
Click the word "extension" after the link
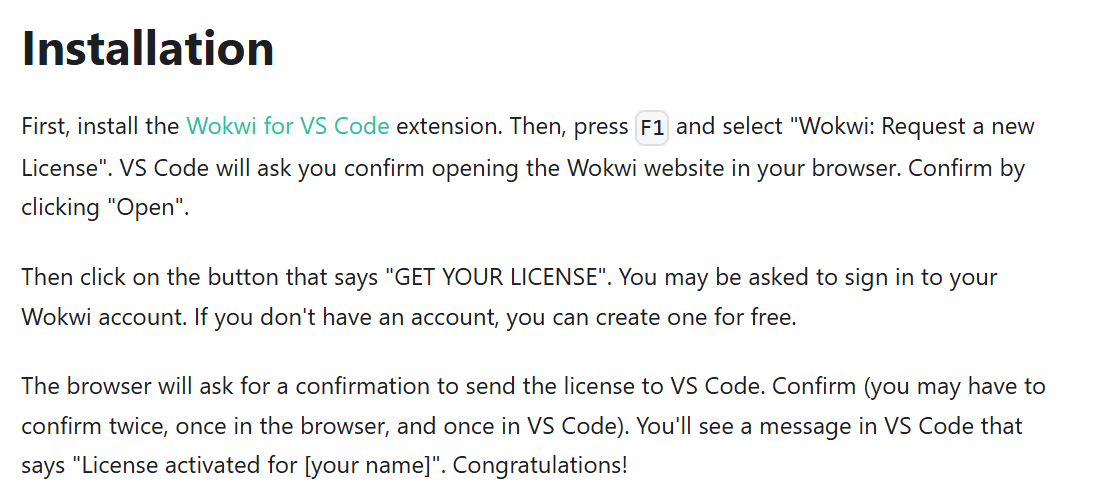click(445, 127)
